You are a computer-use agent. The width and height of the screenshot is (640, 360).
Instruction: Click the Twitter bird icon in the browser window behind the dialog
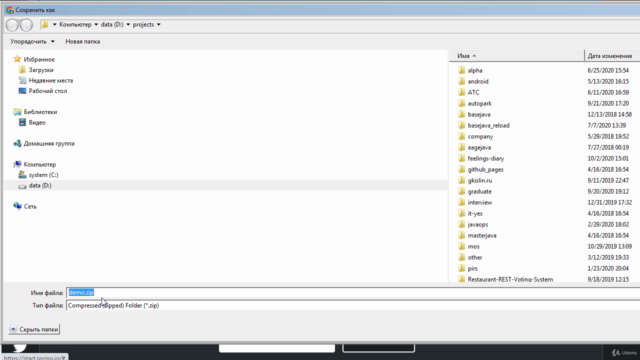tap(19, 347)
